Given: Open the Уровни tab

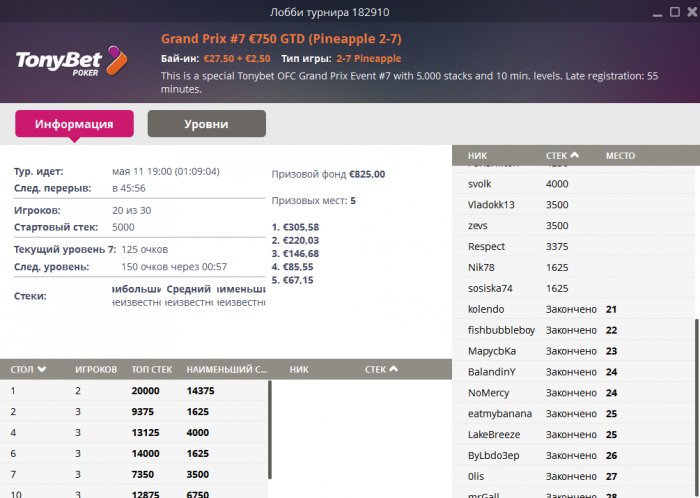Looking at the screenshot, I should [x=206, y=124].
